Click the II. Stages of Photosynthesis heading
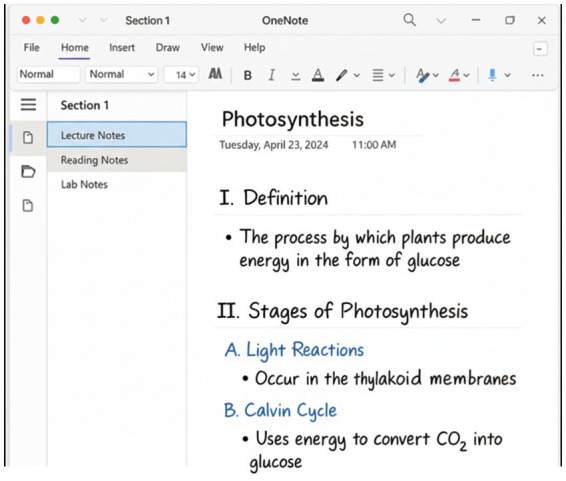Image resolution: width=566 pixels, height=481 pixels. click(343, 311)
